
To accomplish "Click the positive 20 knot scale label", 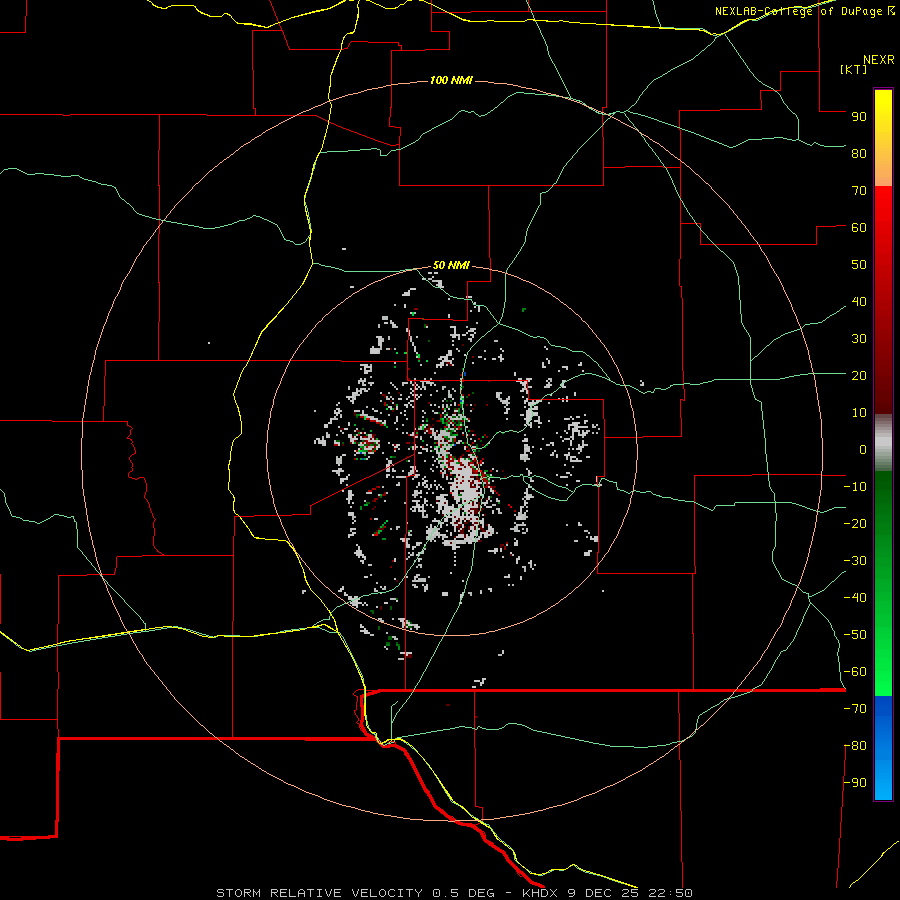I will [x=859, y=375].
